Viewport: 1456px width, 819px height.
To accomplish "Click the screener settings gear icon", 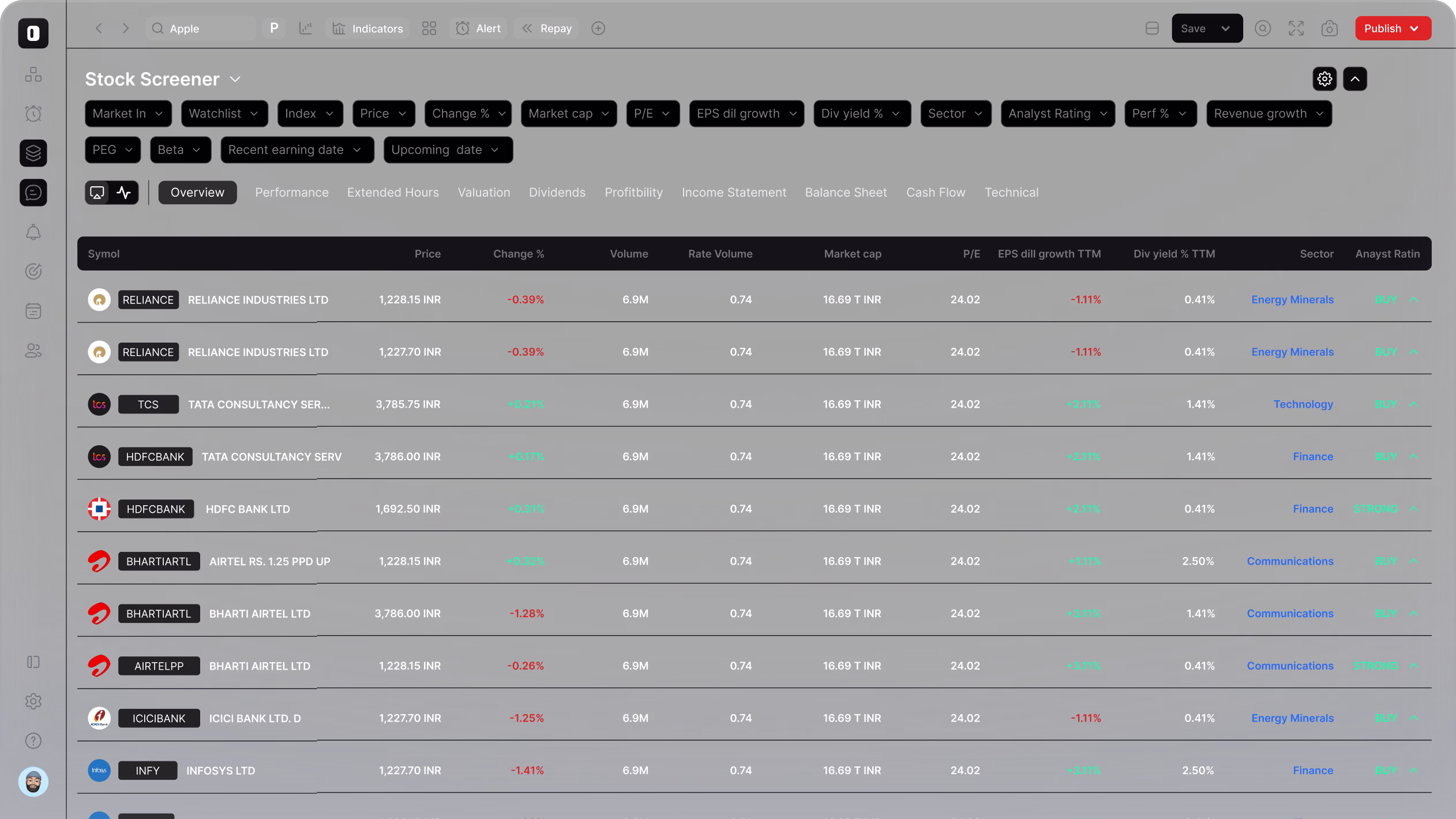I will pos(1324,79).
